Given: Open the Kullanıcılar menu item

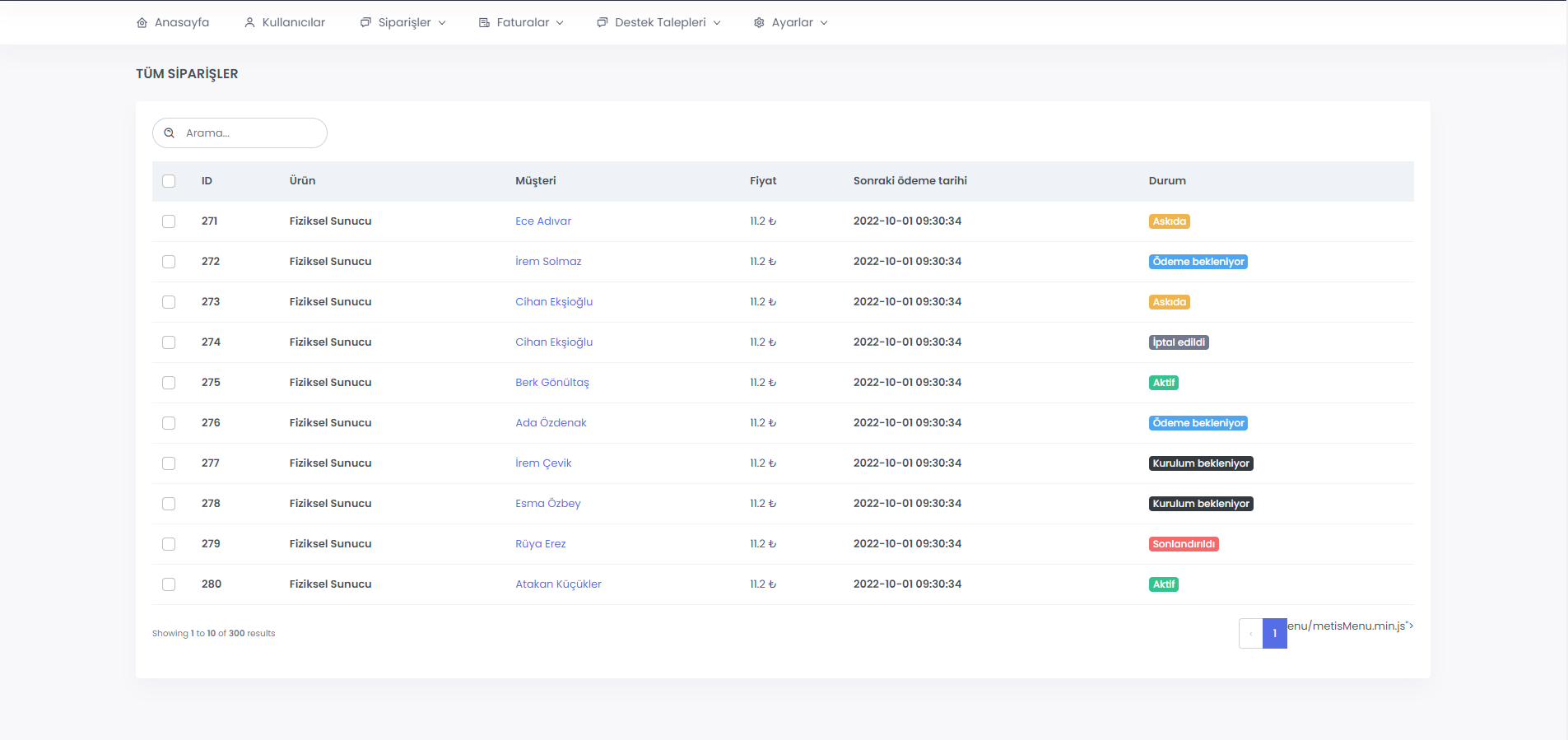Looking at the screenshot, I should (285, 23).
